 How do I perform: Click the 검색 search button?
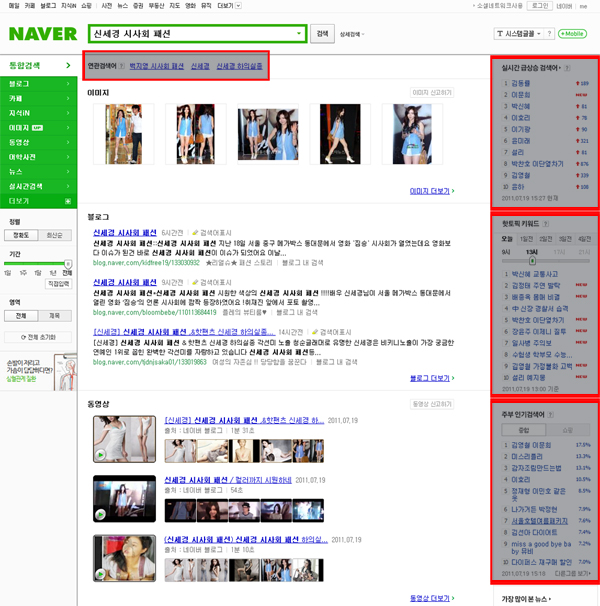point(322,34)
